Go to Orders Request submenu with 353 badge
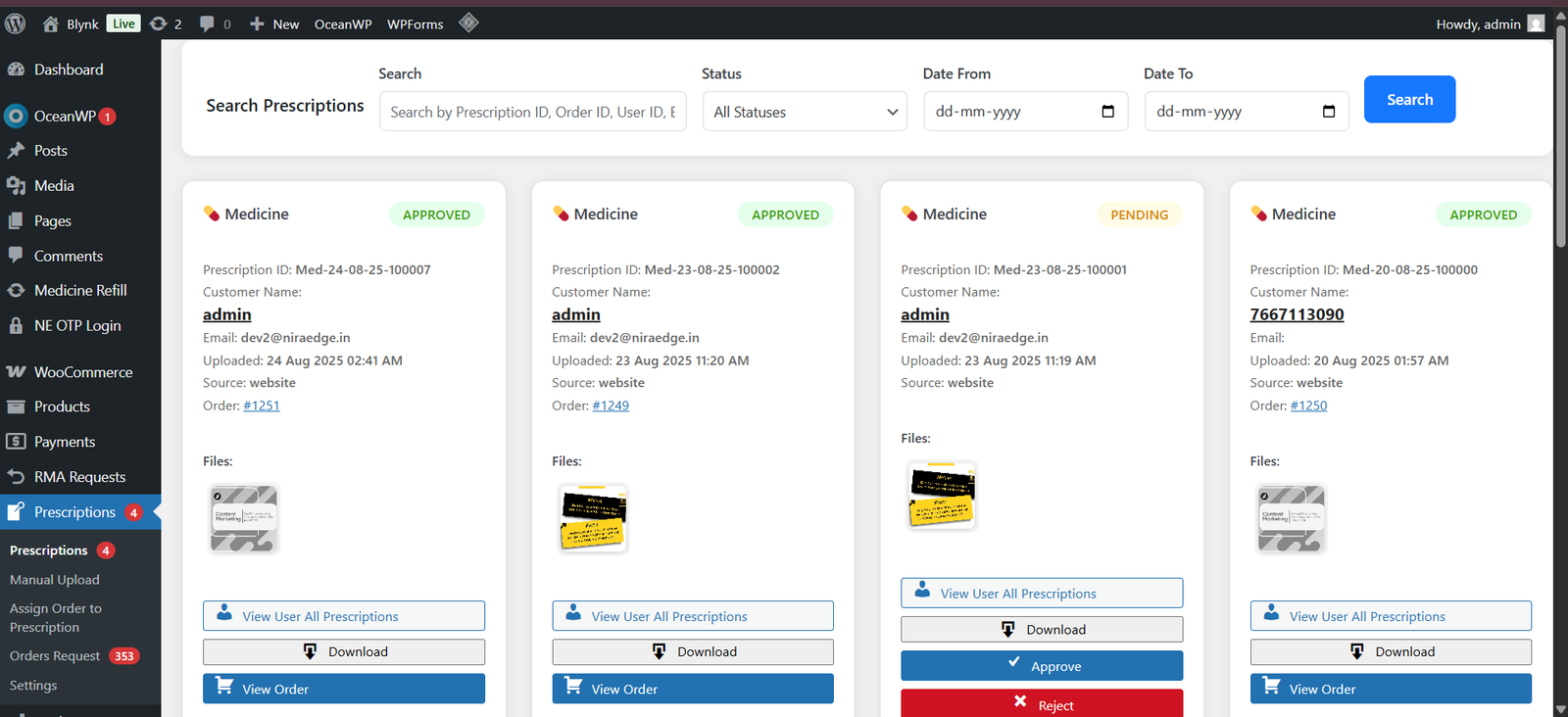Viewport: 1568px width, 717px height. pos(55,656)
